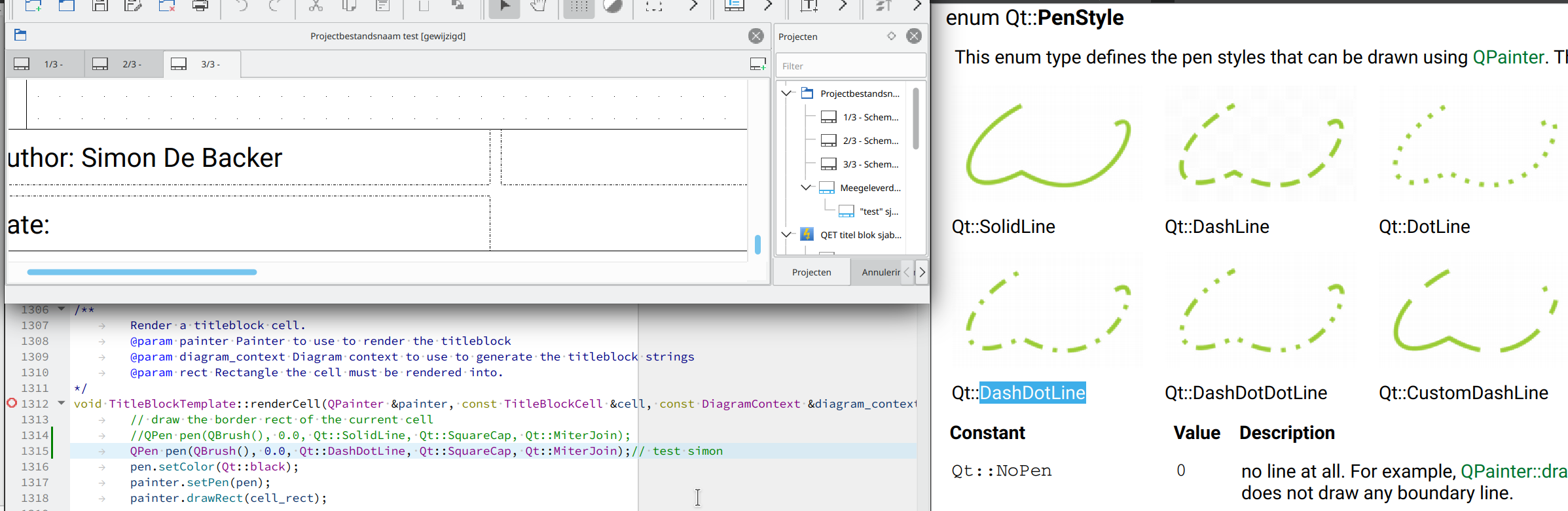This screenshot has height=511, width=1568.
Task: Select the "test" sj... template tree item
Action: click(878, 211)
